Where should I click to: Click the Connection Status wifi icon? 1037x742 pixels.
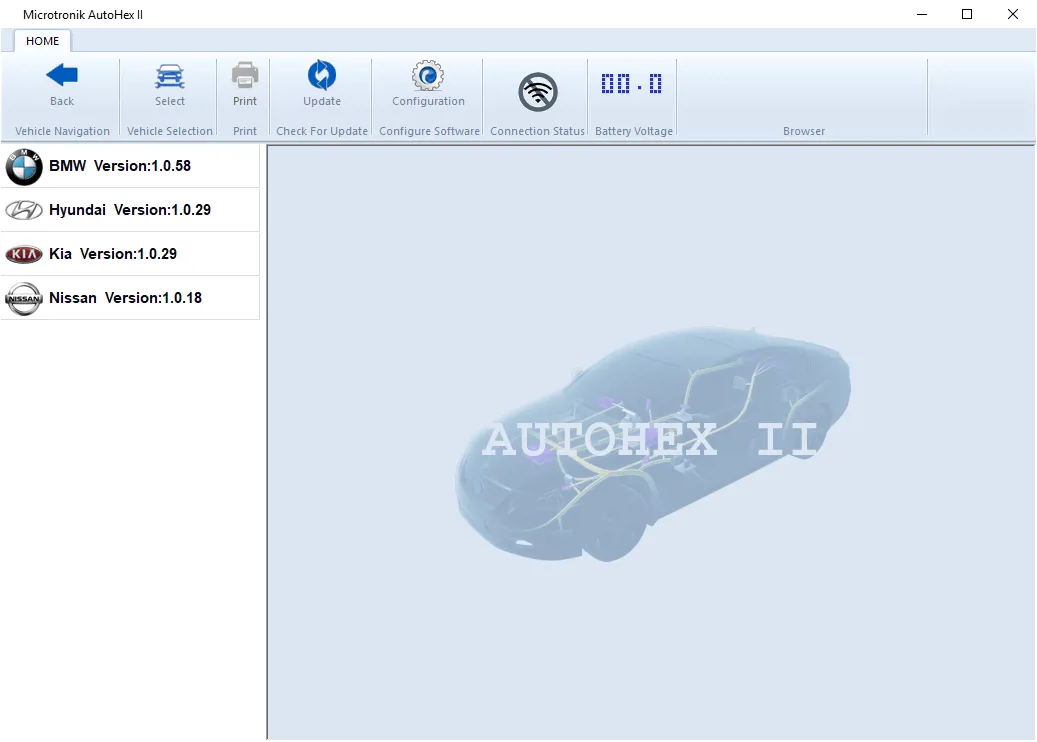pyautogui.click(x=538, y=92)
